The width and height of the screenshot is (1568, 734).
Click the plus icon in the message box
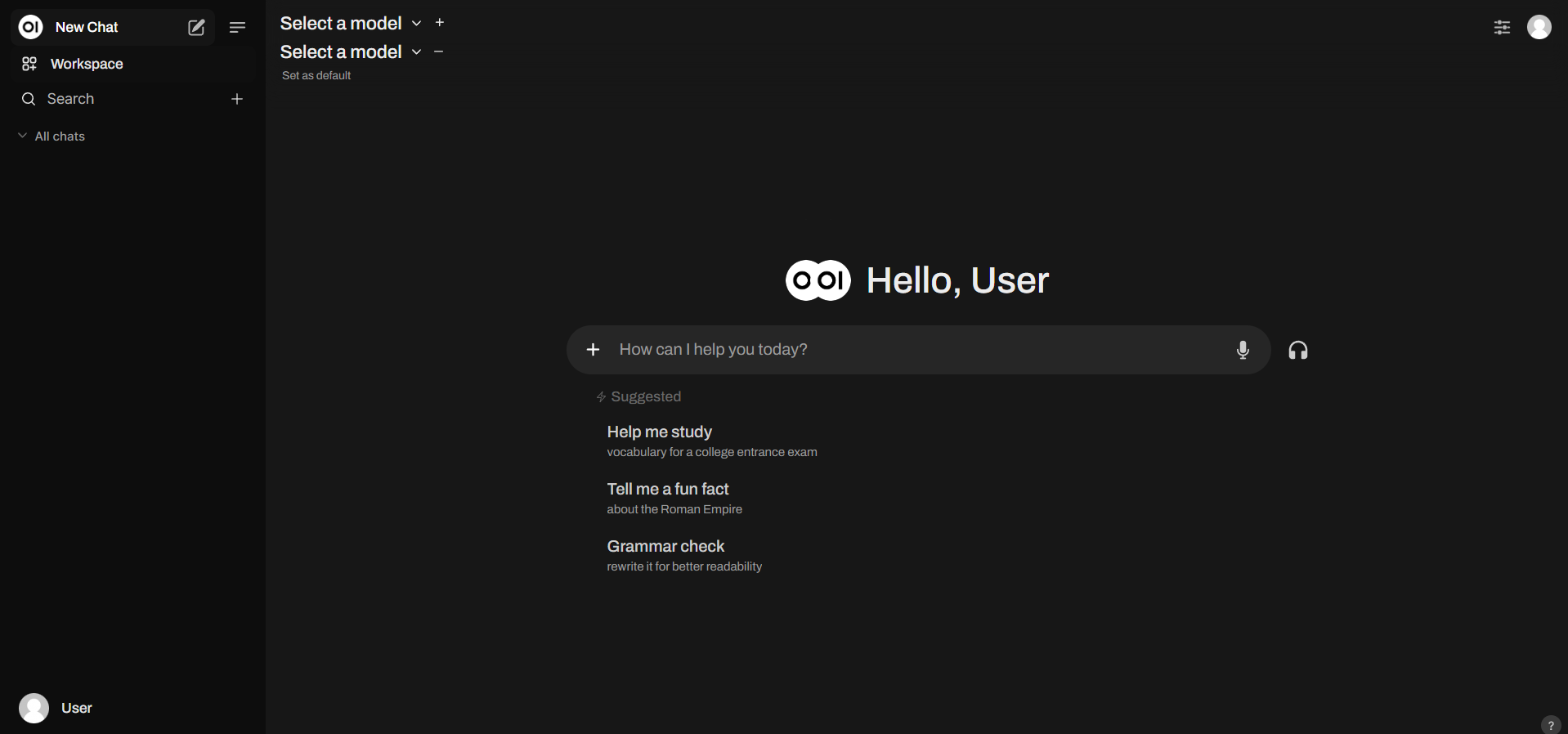pos(594,350)
